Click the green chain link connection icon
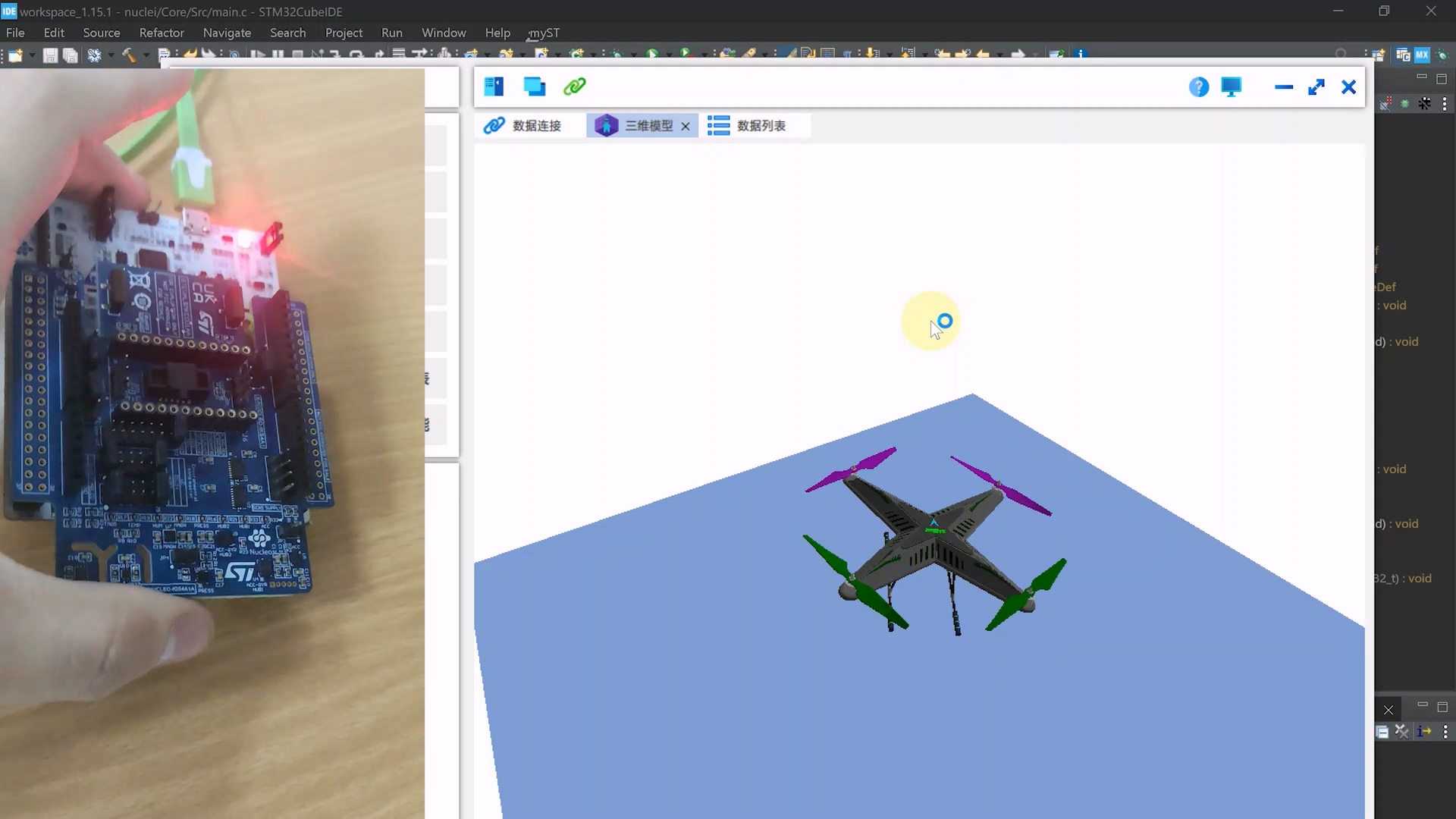Viewport: 1456px width, 819px height. (575, 86)
